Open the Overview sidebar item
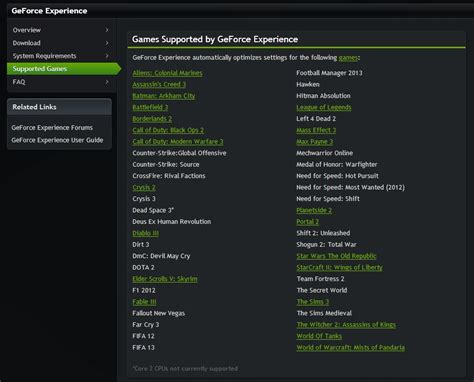 pyautogui.click(x=62, y=30)
